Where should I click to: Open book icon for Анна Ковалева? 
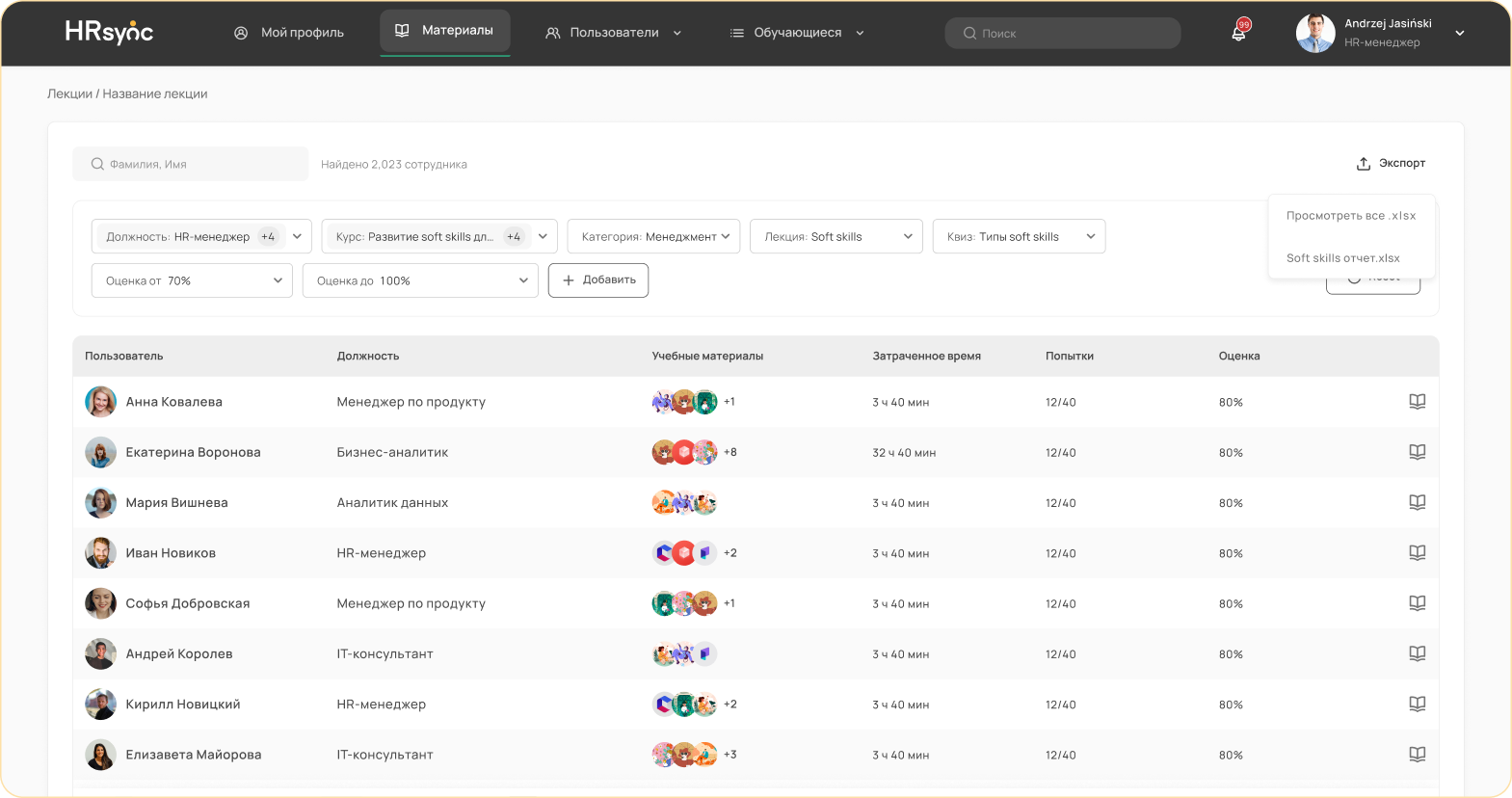(1417, 402)
